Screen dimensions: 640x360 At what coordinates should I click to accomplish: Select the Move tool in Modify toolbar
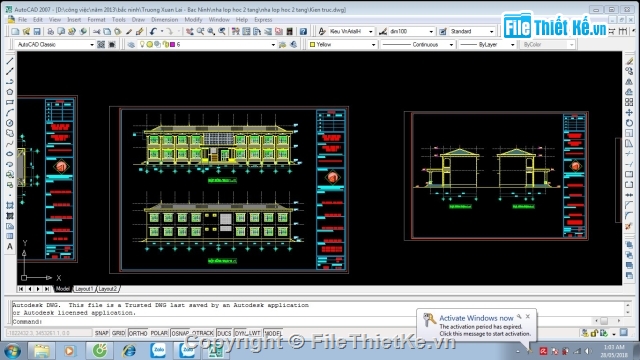[629, 113]
